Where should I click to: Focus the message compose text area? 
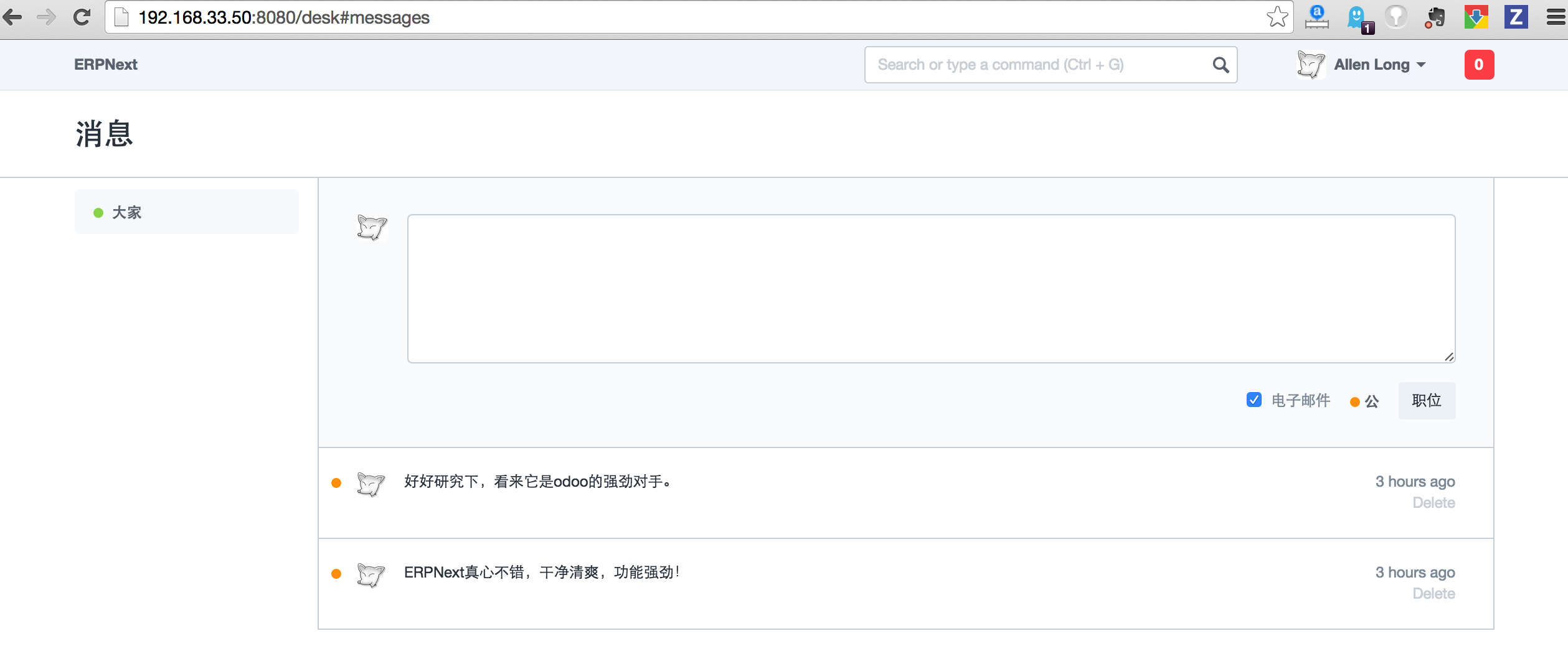coord(931,289)
